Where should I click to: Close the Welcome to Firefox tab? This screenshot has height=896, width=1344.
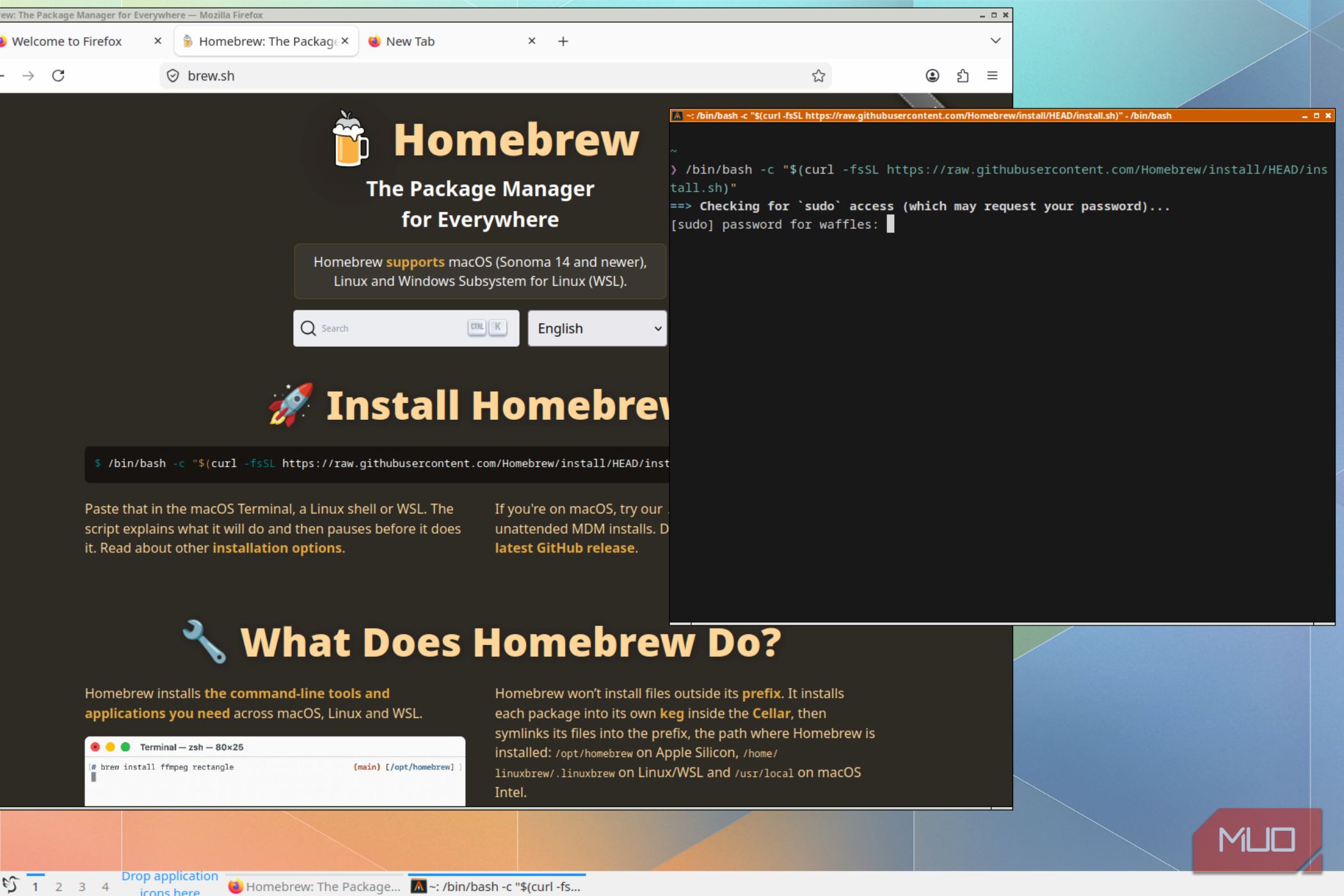click(x=157, y=41)
